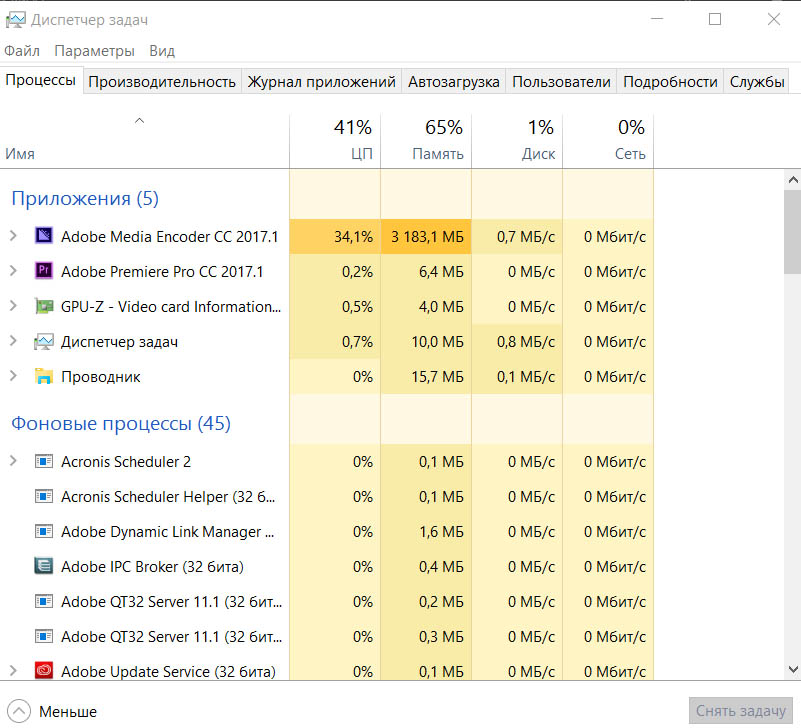Click the 0,5% CPU cell
801x728 pixels.
pyautogui.click(x=335, y=307)
